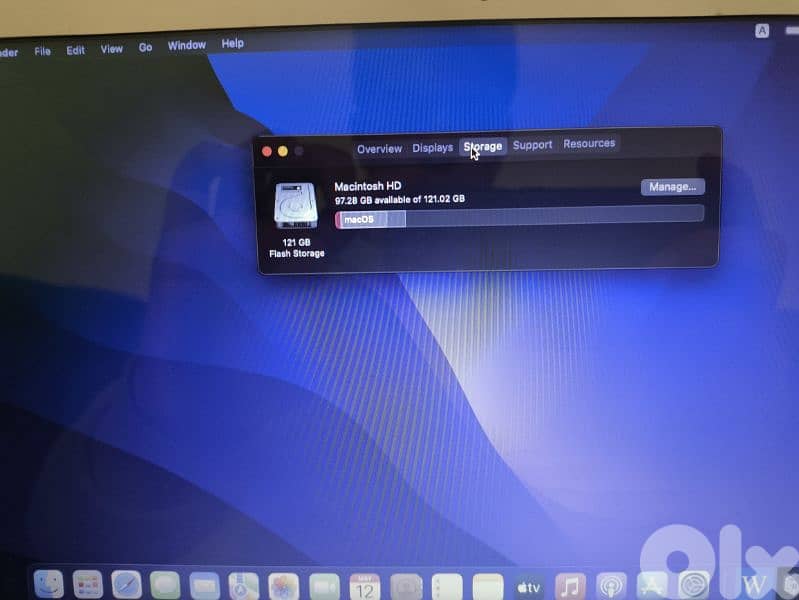Switch to the Overview tab
The image size is (799, 600).
tap(379, 149)
